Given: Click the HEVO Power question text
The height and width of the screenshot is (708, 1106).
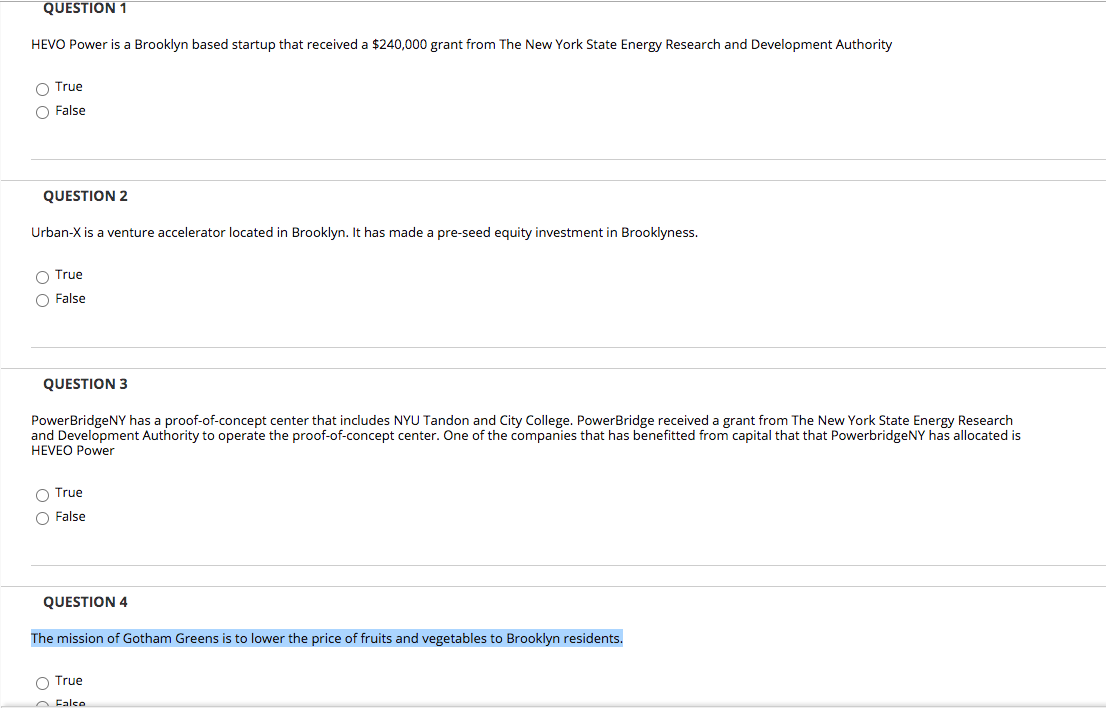Looking at the screenshot, I should click(x=460, y=44).
